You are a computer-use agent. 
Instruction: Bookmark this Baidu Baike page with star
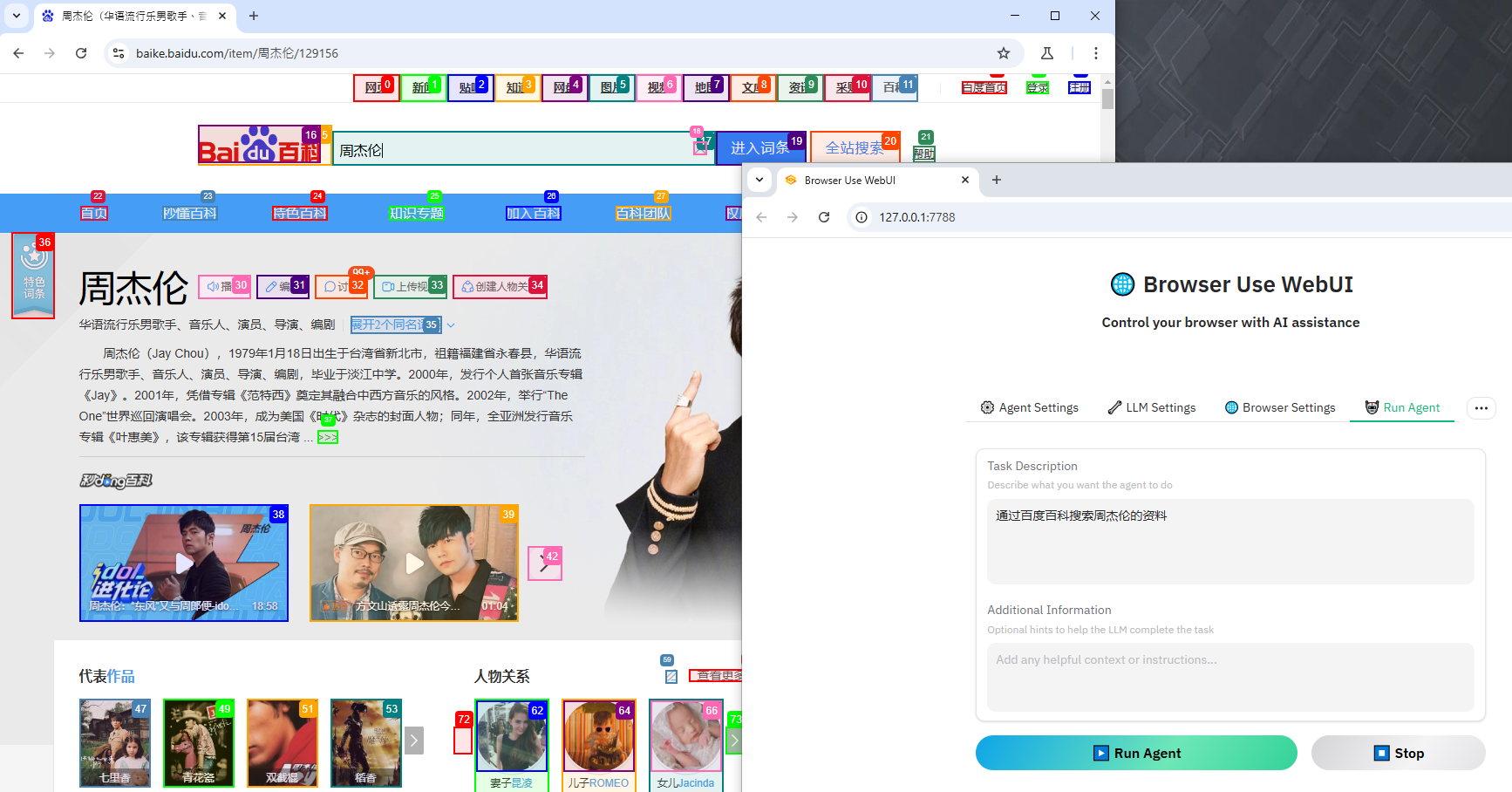(1004, 53)
